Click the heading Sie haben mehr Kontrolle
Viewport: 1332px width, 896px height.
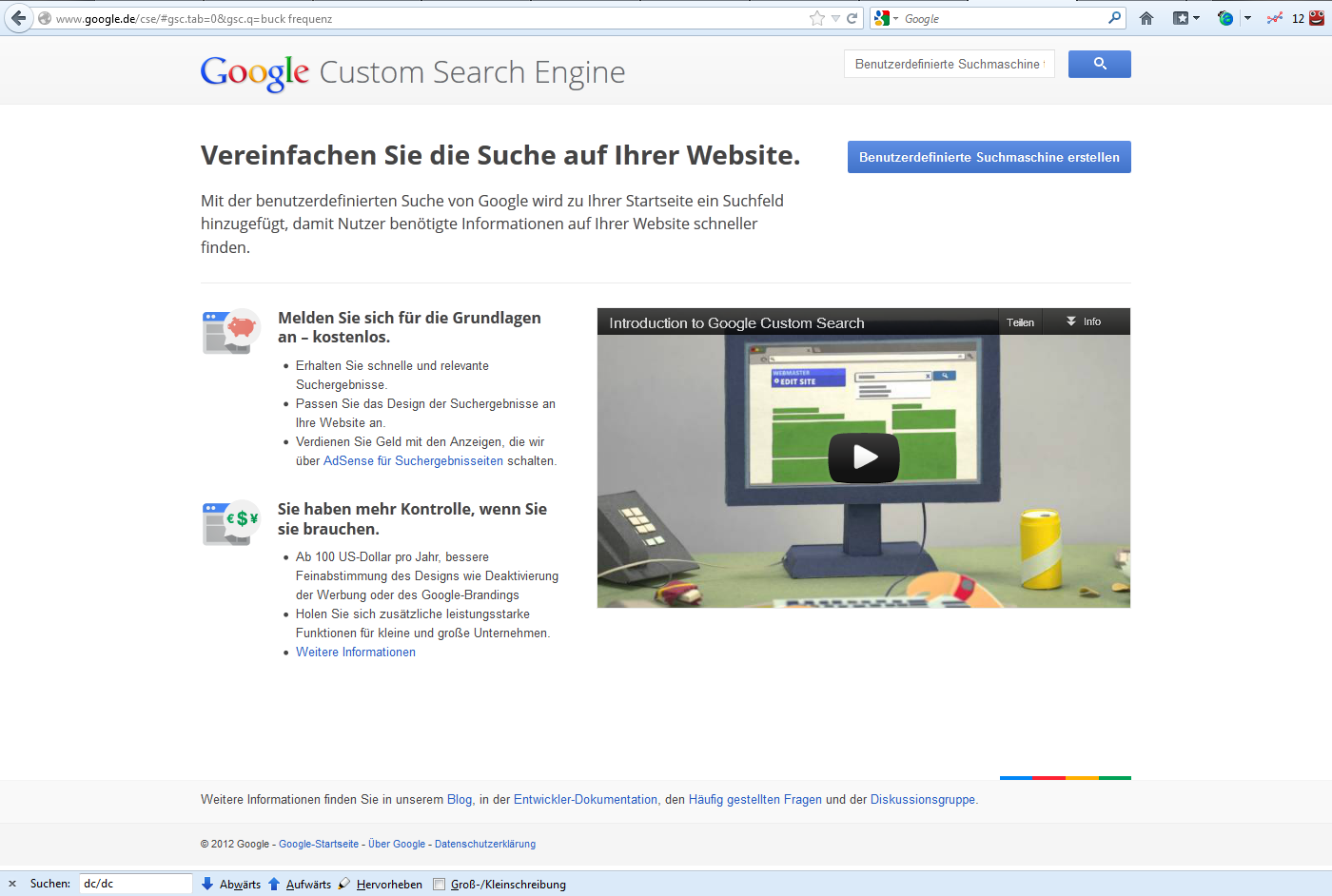coord(412,518)
